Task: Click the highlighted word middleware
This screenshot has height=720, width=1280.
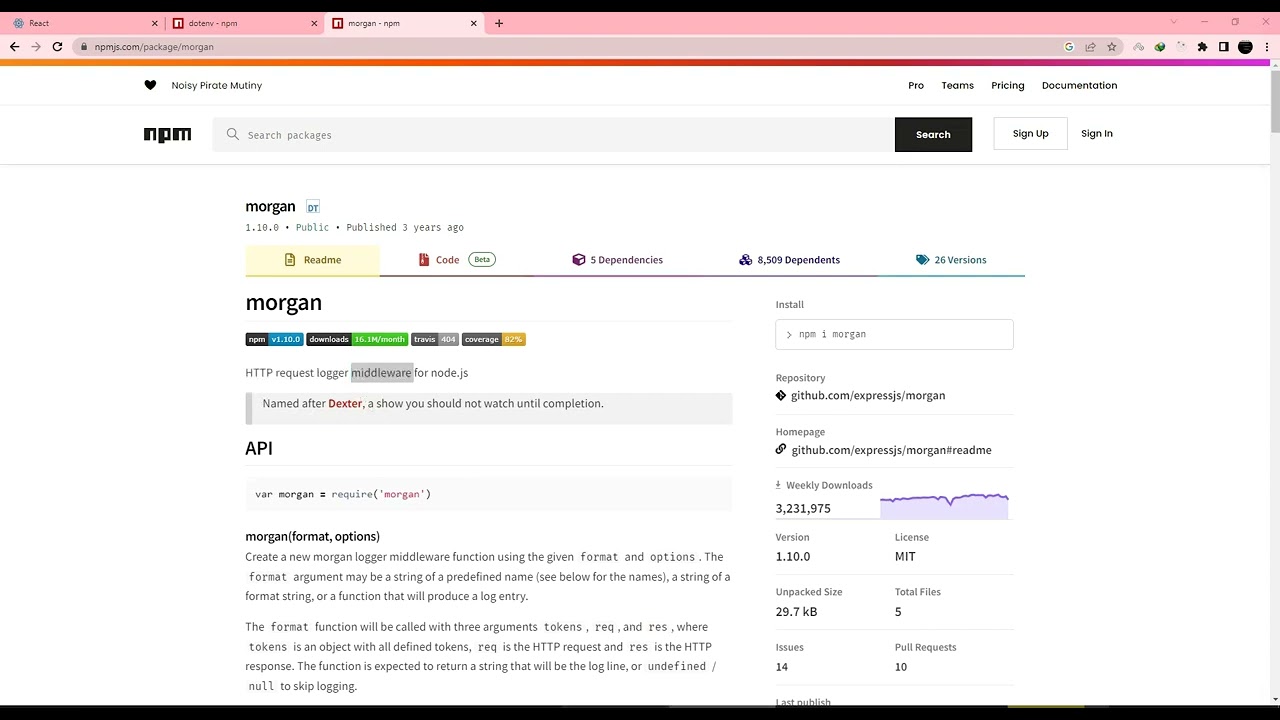Action: tap(381, 373)
